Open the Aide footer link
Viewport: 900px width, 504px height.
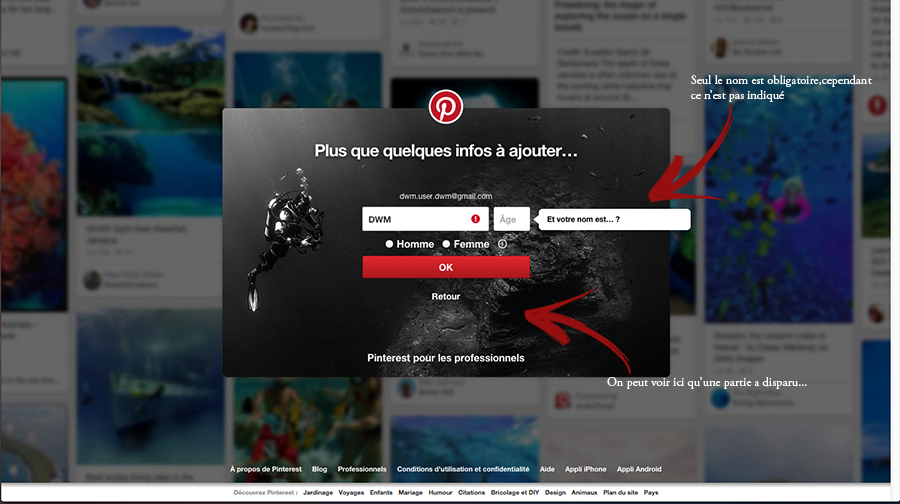(547, 469)
